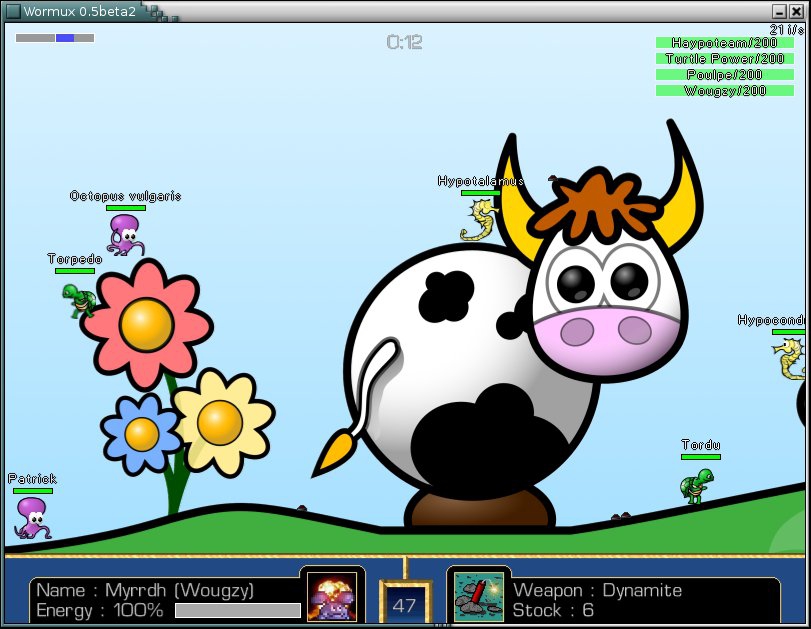811x629 pixels.
Task: Click the Energy 100% progress bar
Action: click(237, 610)
